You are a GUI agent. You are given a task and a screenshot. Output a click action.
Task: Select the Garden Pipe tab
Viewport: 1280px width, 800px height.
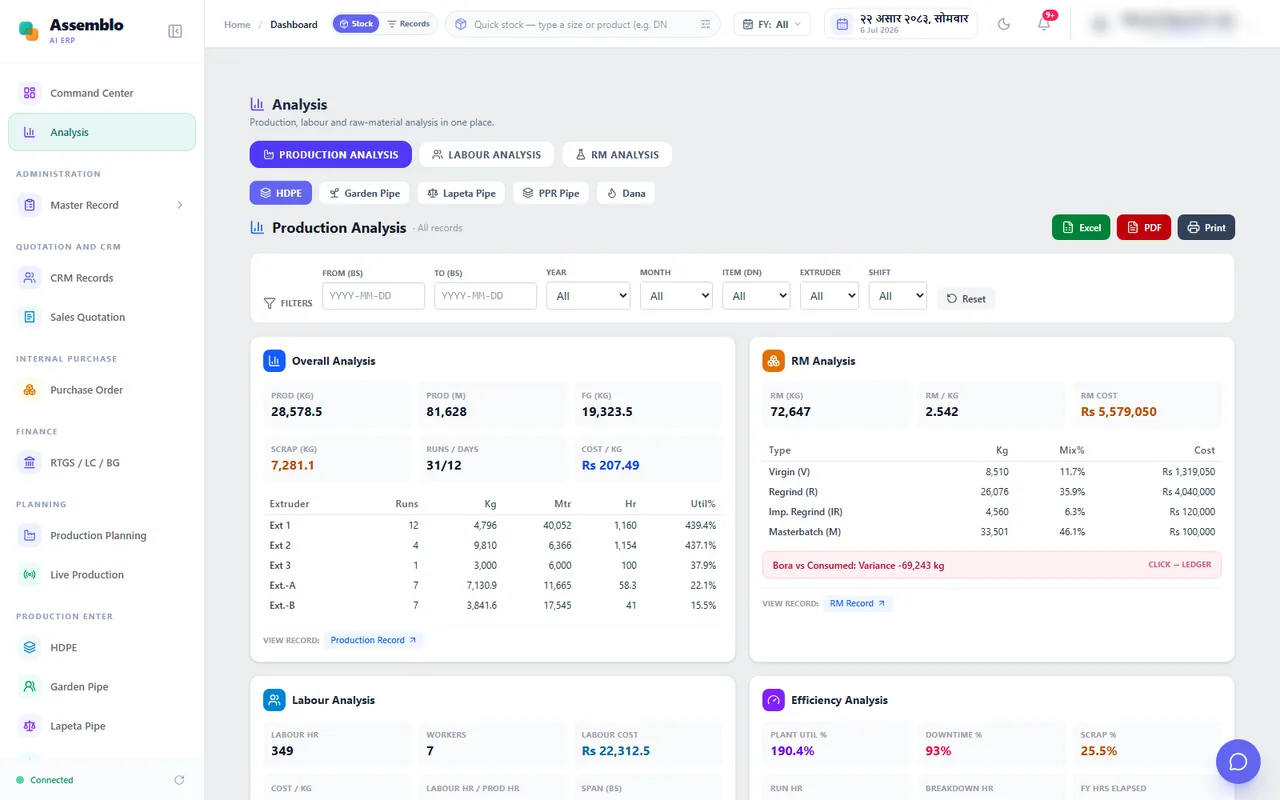[364, 193]
